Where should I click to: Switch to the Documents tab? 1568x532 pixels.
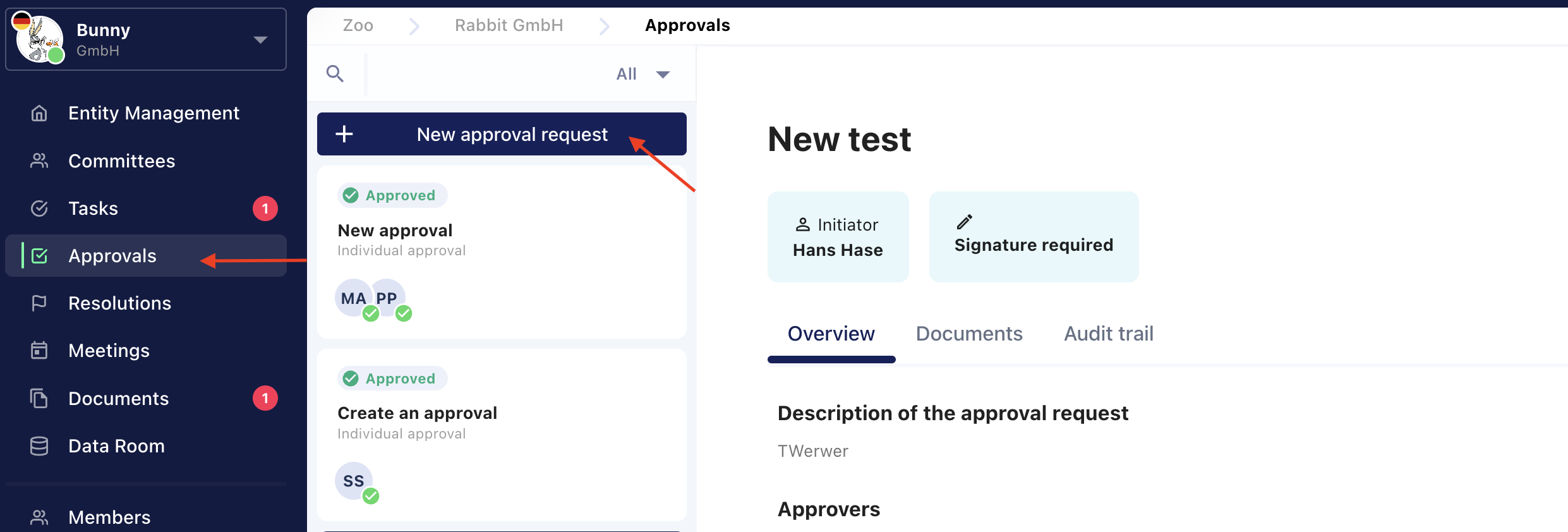click(x=968, y=334)
